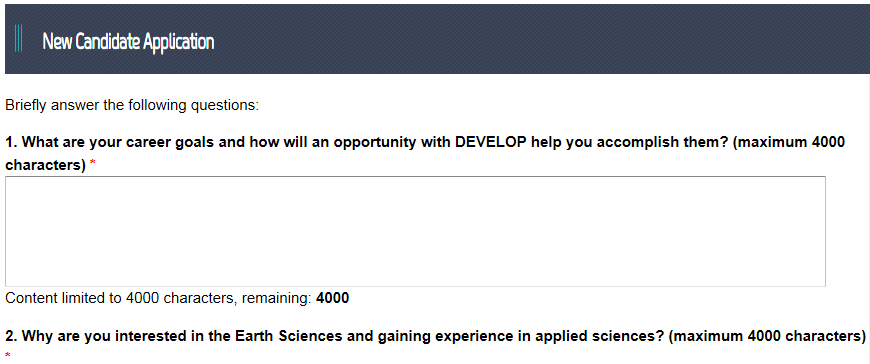The width and height of the screenshot is (870, 364).
Task: Click the vertical bars icon in header
Action: [x=18, y=39]
